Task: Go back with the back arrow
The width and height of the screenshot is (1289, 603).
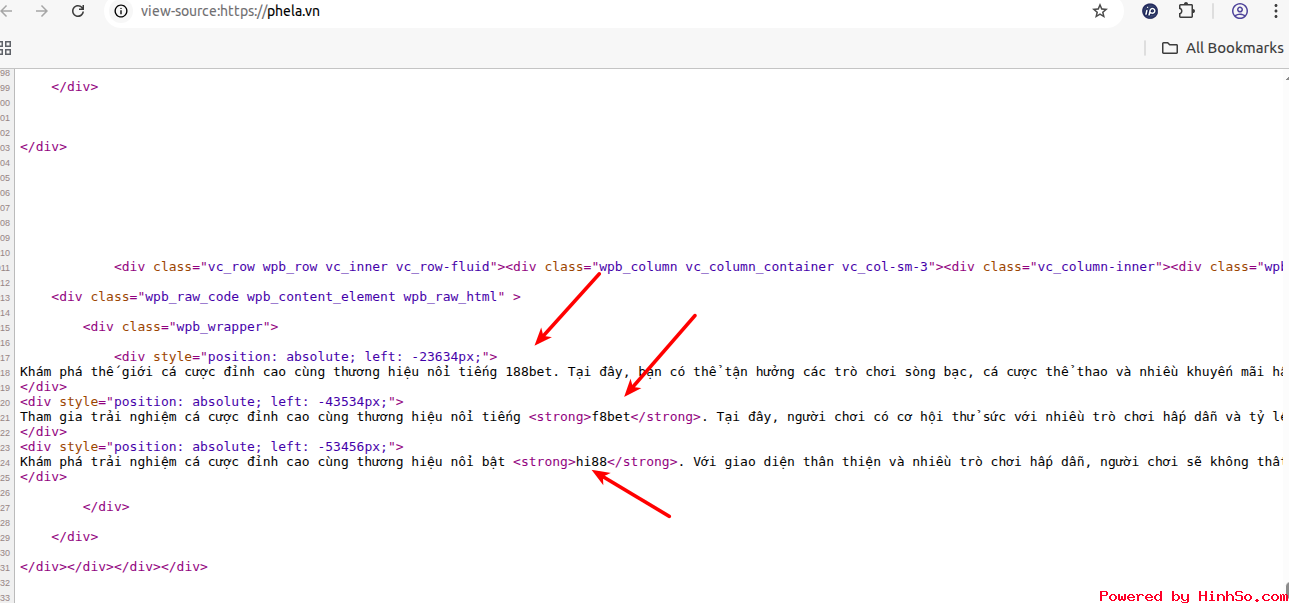Action: click(x=7, y=11)
